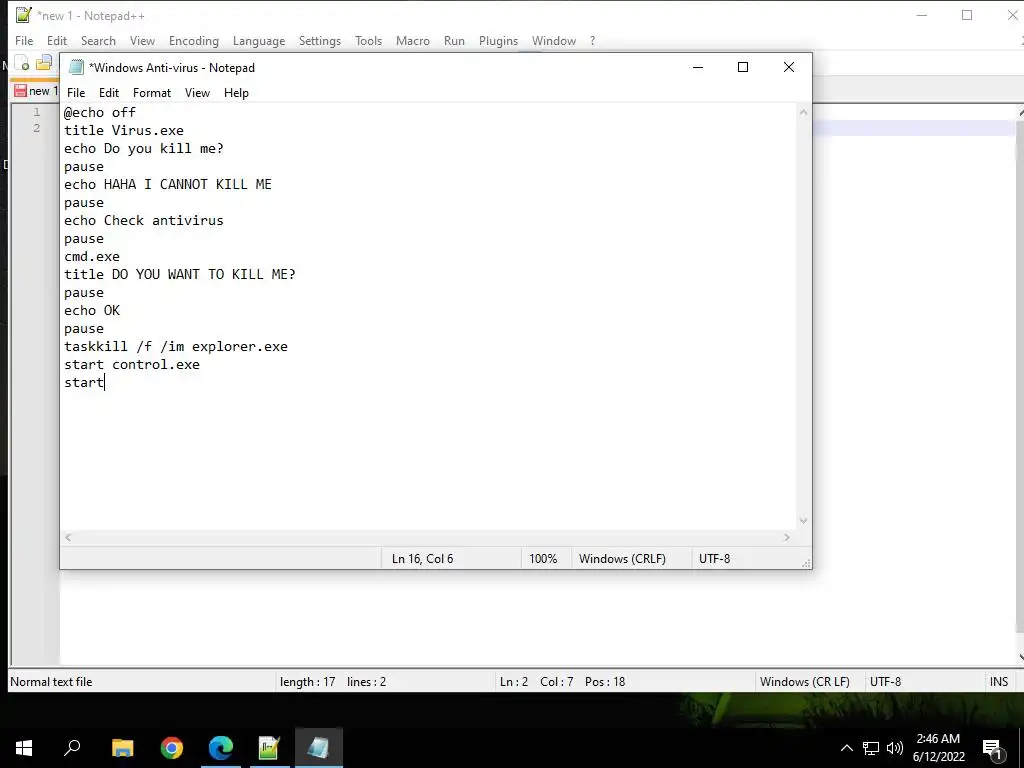
Task: Click 'Windows (CRLF)' in Notepad status bar
Action: 622,559
